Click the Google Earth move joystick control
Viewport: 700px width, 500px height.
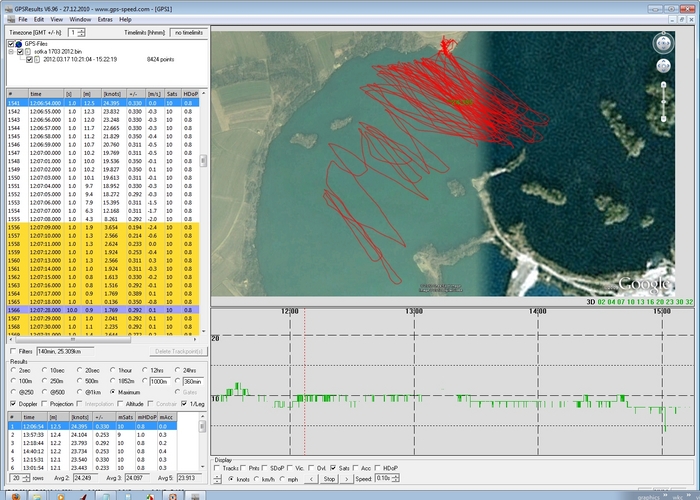663,66
